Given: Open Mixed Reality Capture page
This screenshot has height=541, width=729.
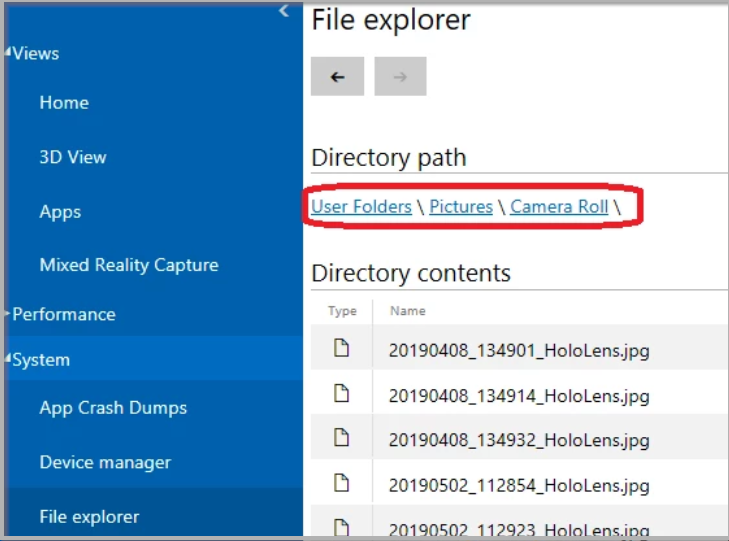Looking at the screenshot, I should 129,265.
